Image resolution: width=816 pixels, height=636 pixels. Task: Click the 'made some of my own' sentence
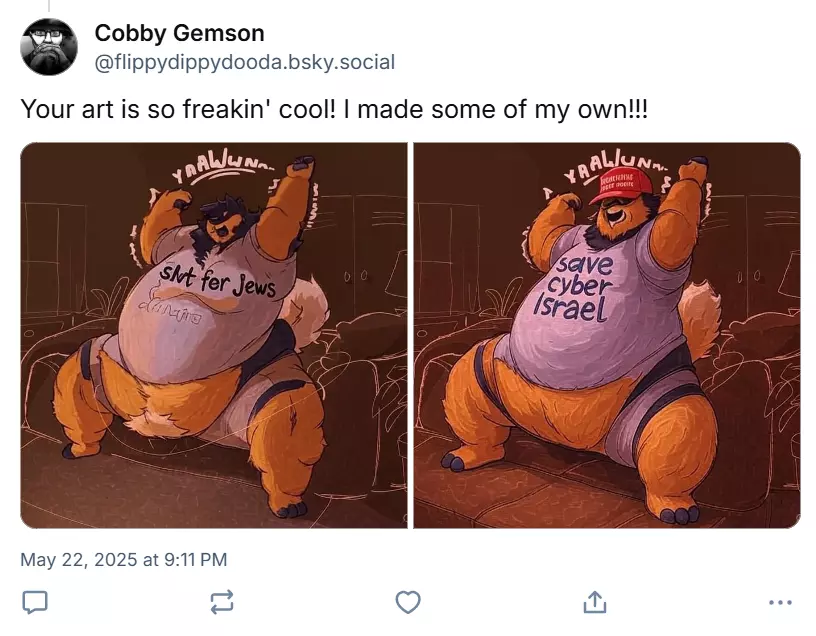(x=495, y=110)
